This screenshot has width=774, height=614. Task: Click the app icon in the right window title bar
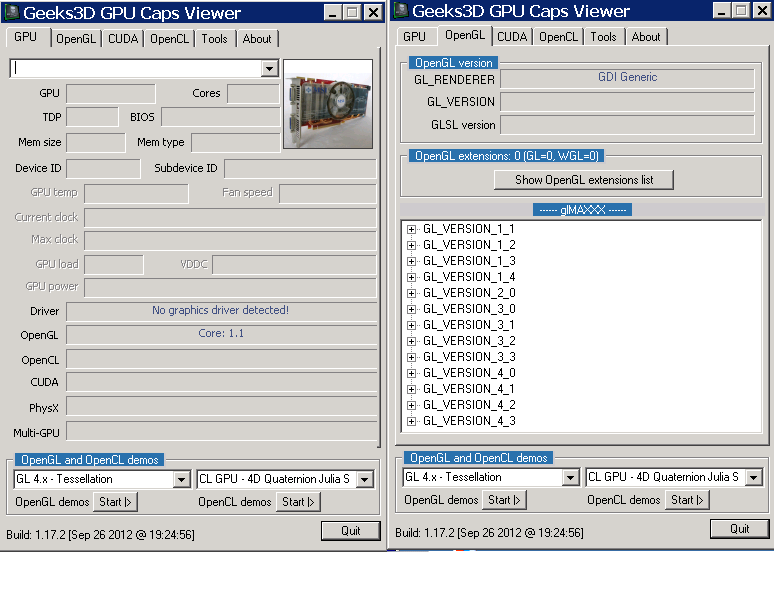pos(401,10)
